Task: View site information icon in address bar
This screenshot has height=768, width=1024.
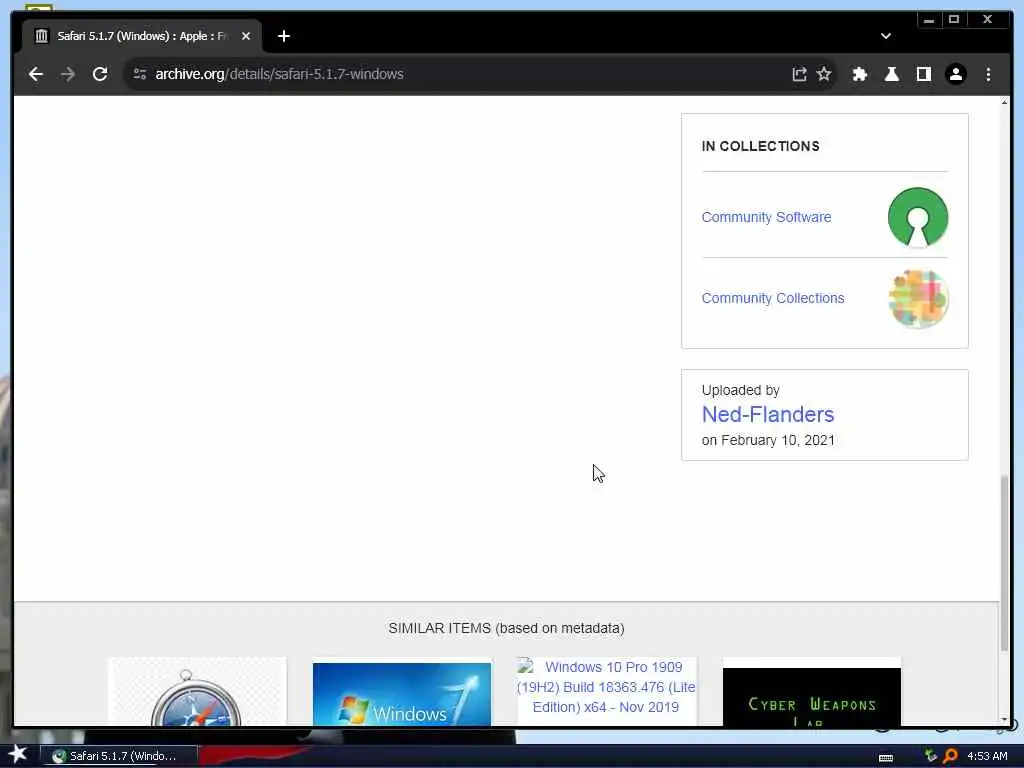Action: (140, 74)
